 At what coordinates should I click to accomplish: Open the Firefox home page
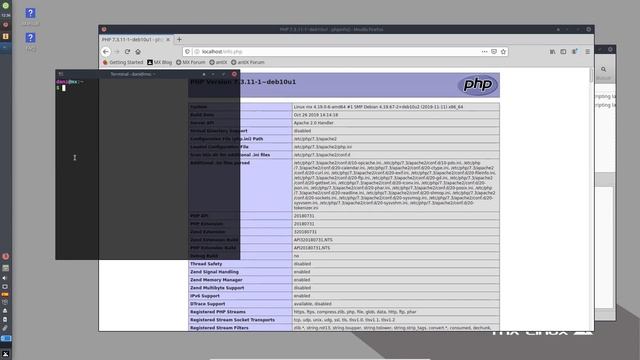coord(138,52)
